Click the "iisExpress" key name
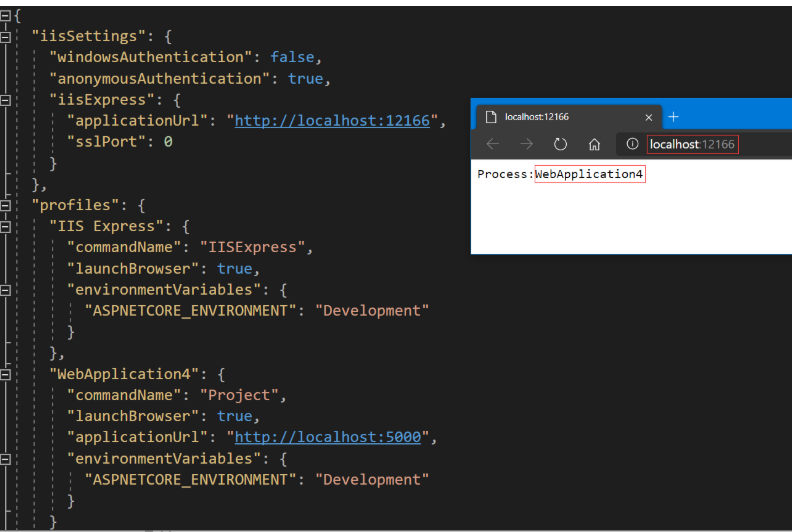Screen dimensions: 792x532 [102, 100]
